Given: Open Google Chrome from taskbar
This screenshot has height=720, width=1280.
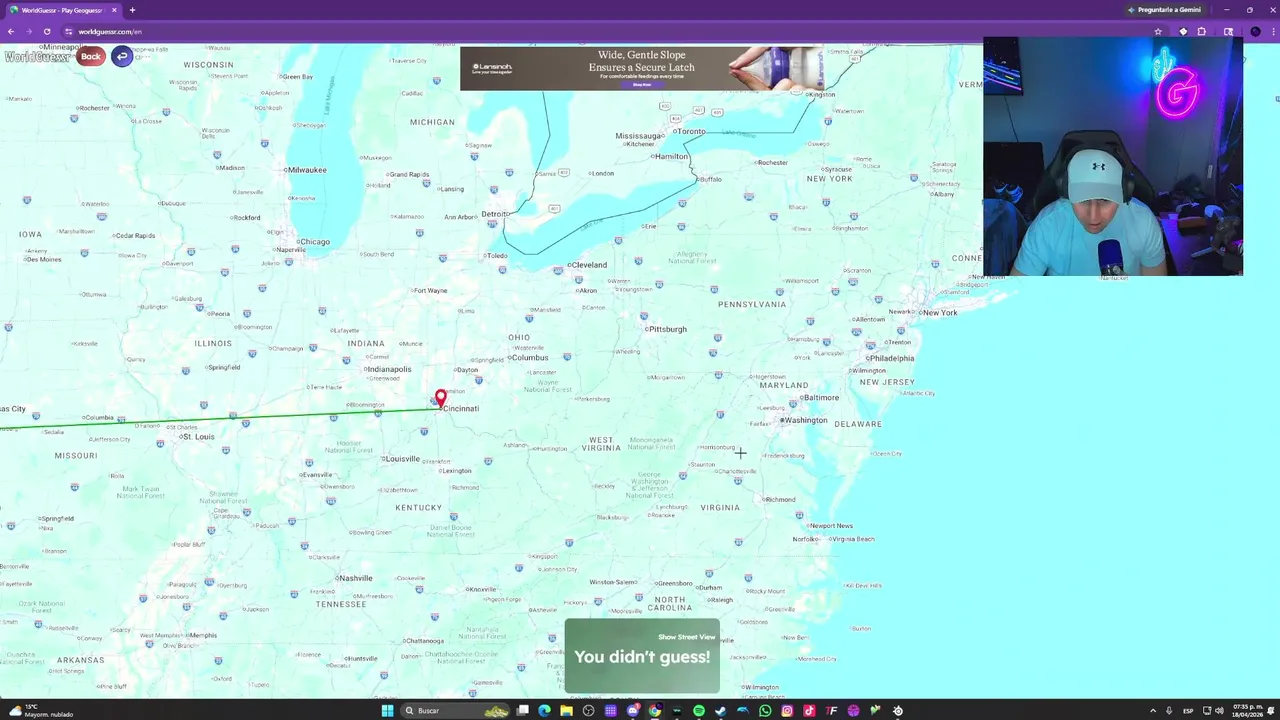Looking at the screenshot, I should click(x=655, y=711).
